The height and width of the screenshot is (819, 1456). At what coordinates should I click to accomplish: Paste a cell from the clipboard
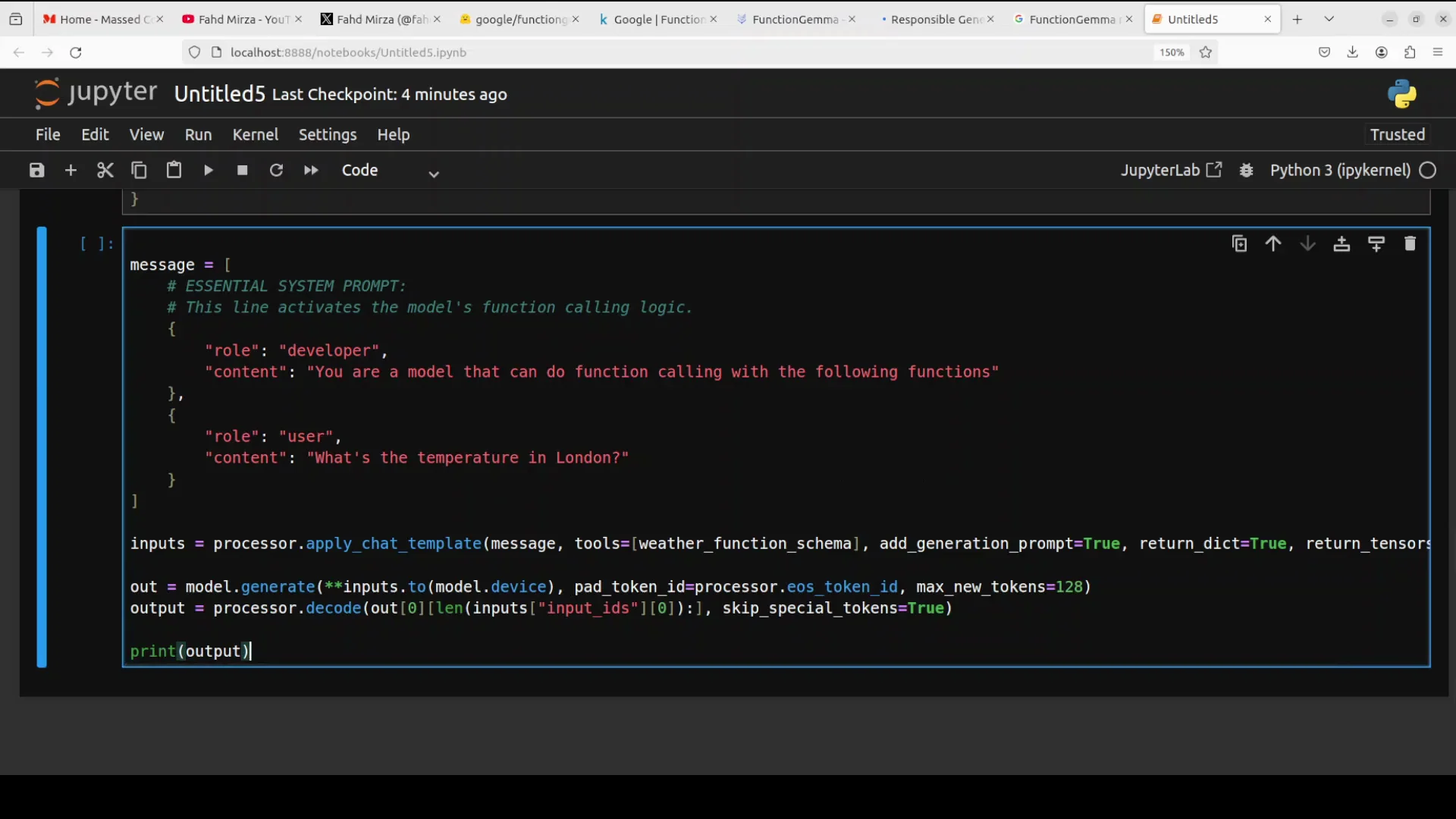pos(174,170)
